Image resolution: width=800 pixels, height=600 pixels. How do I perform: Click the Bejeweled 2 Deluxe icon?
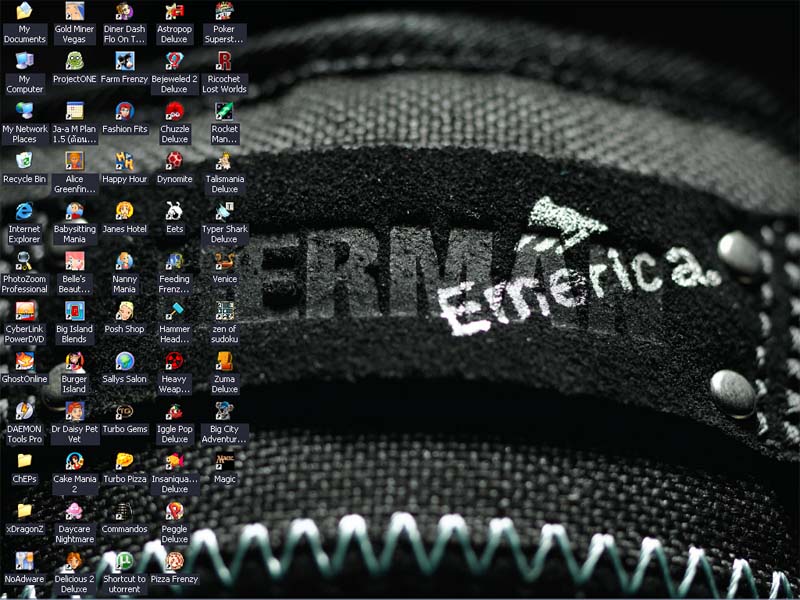(174, 61)
